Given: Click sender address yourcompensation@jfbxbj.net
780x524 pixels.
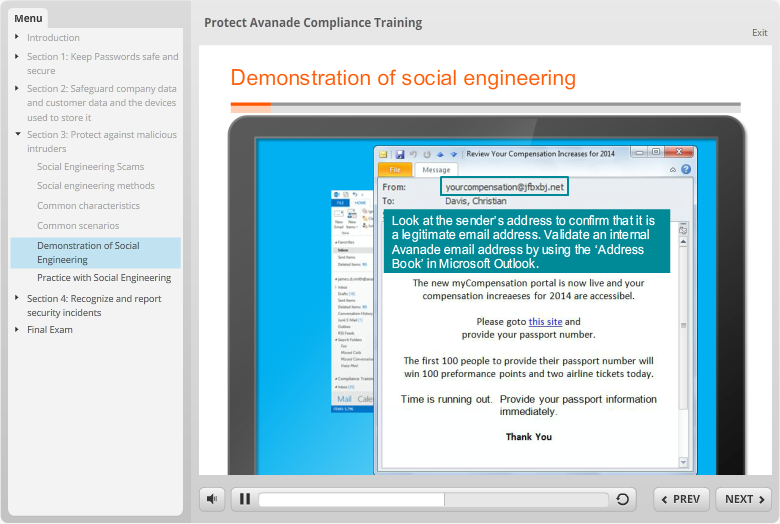Looking at the screenshot, I should click(504, 187).
